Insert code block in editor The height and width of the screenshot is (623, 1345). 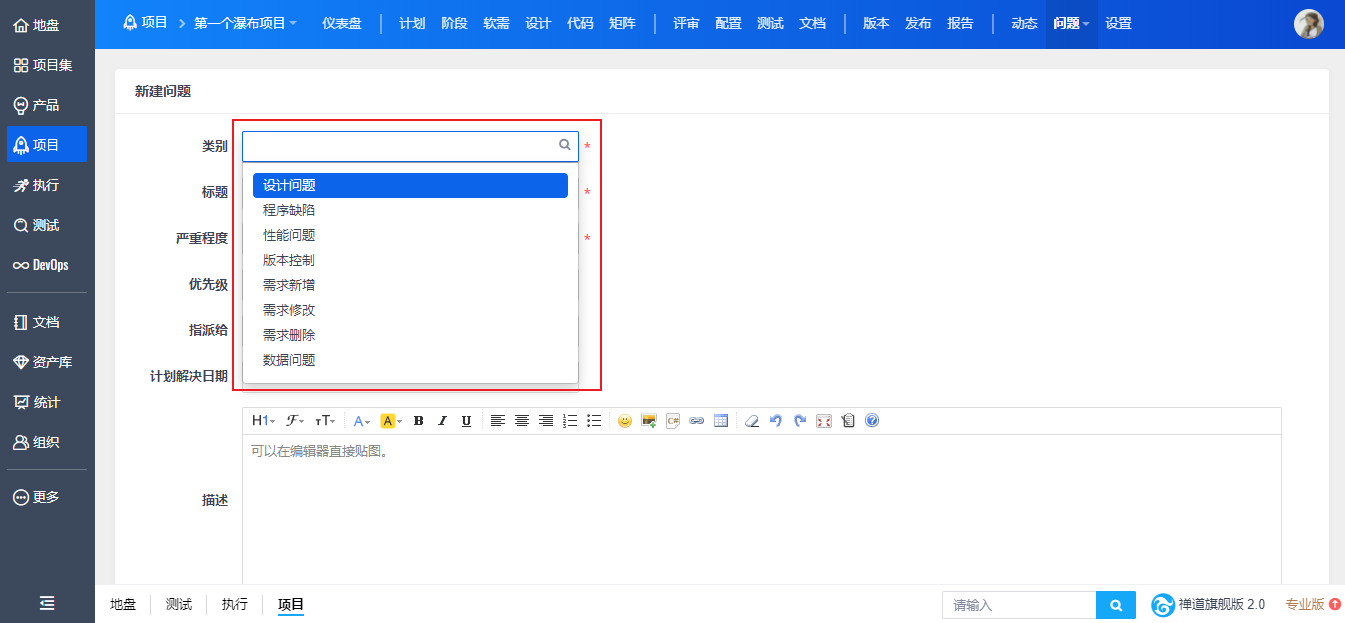tap(673, 421)
